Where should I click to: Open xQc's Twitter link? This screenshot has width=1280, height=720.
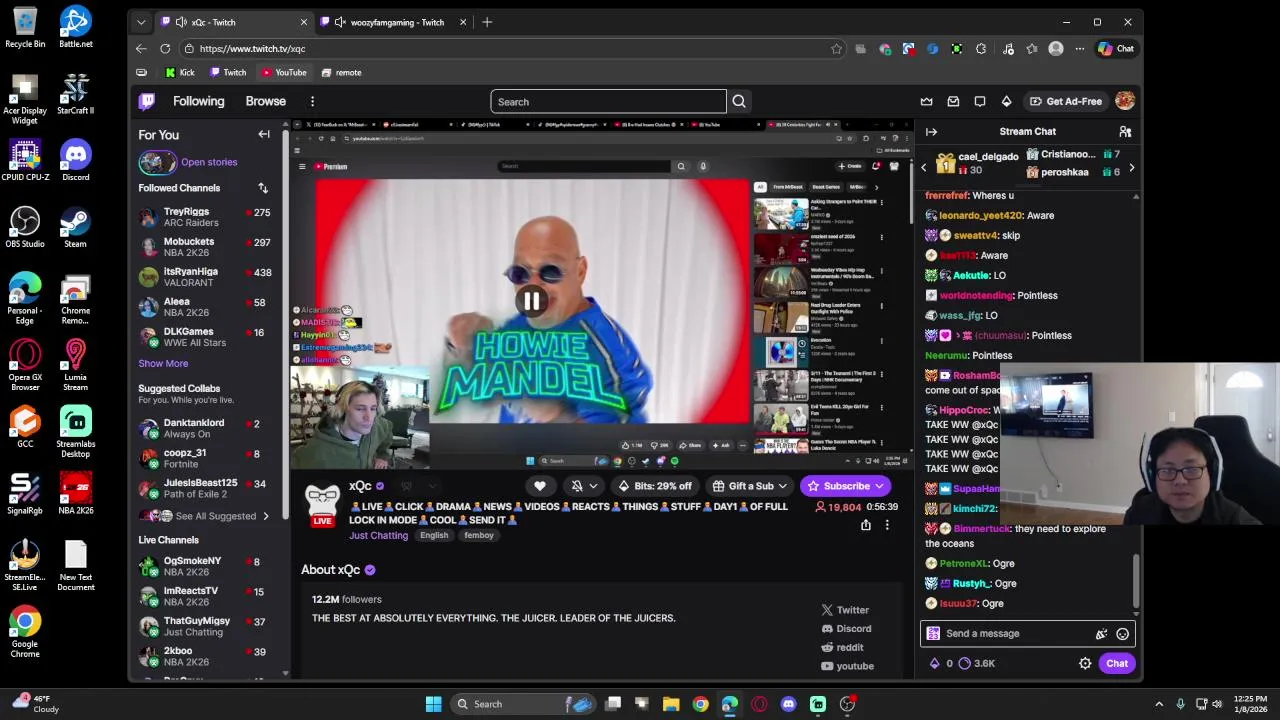tap(845, 610)
